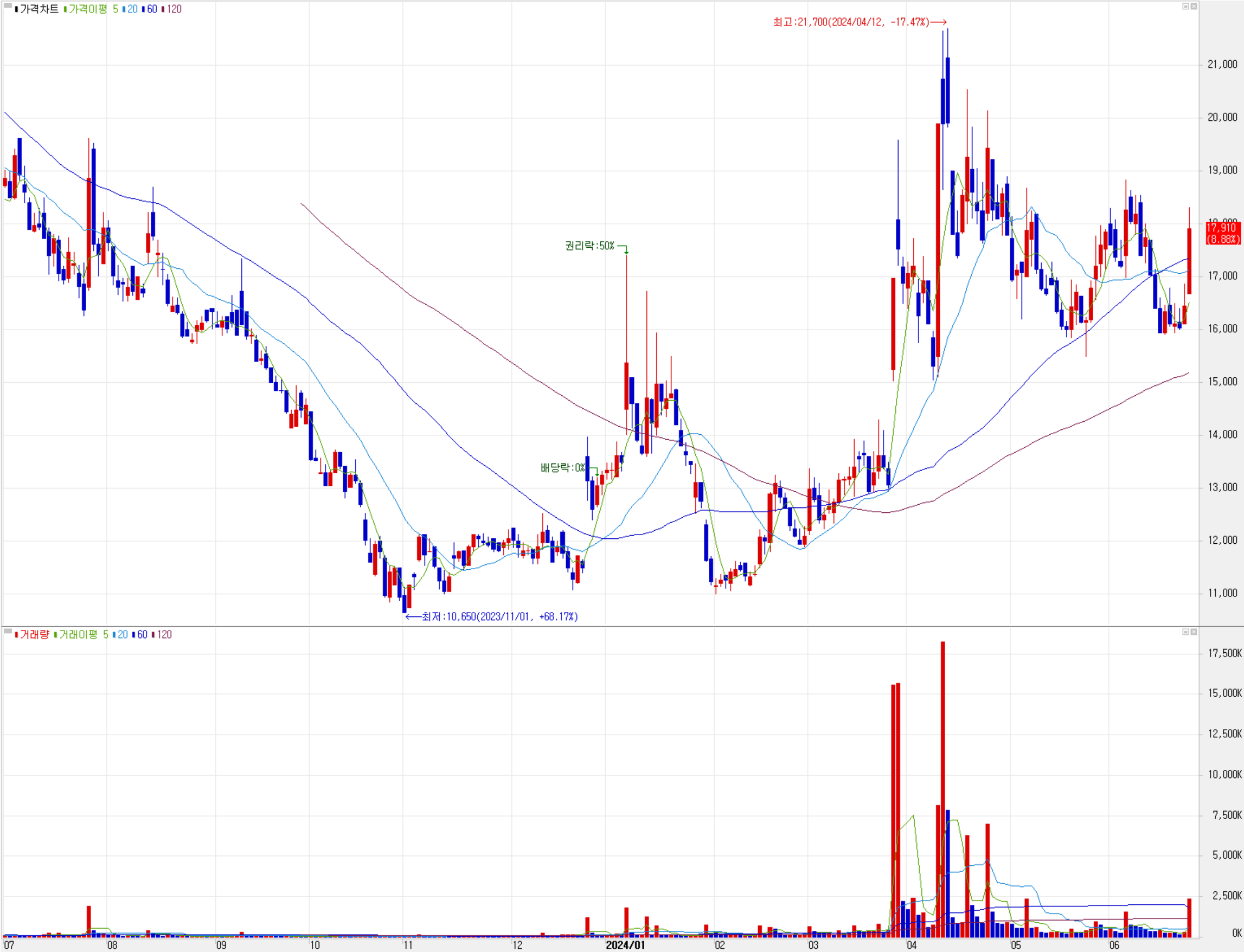Click the gray handle beside 가격차트 legend
1244x952 pixels.
pyautogui.click(x=8, y=6)
